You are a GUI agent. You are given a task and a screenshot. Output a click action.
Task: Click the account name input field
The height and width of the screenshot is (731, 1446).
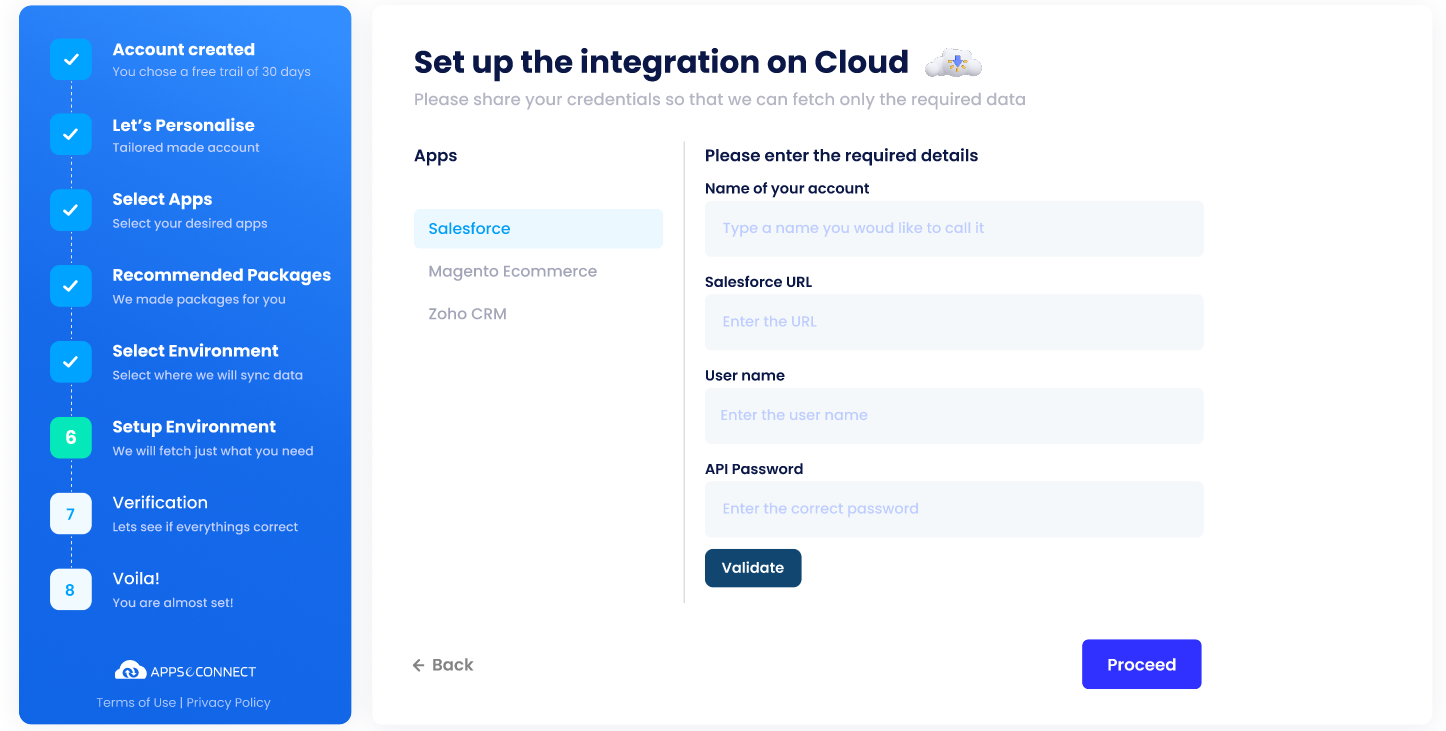(x=954, y=229)
